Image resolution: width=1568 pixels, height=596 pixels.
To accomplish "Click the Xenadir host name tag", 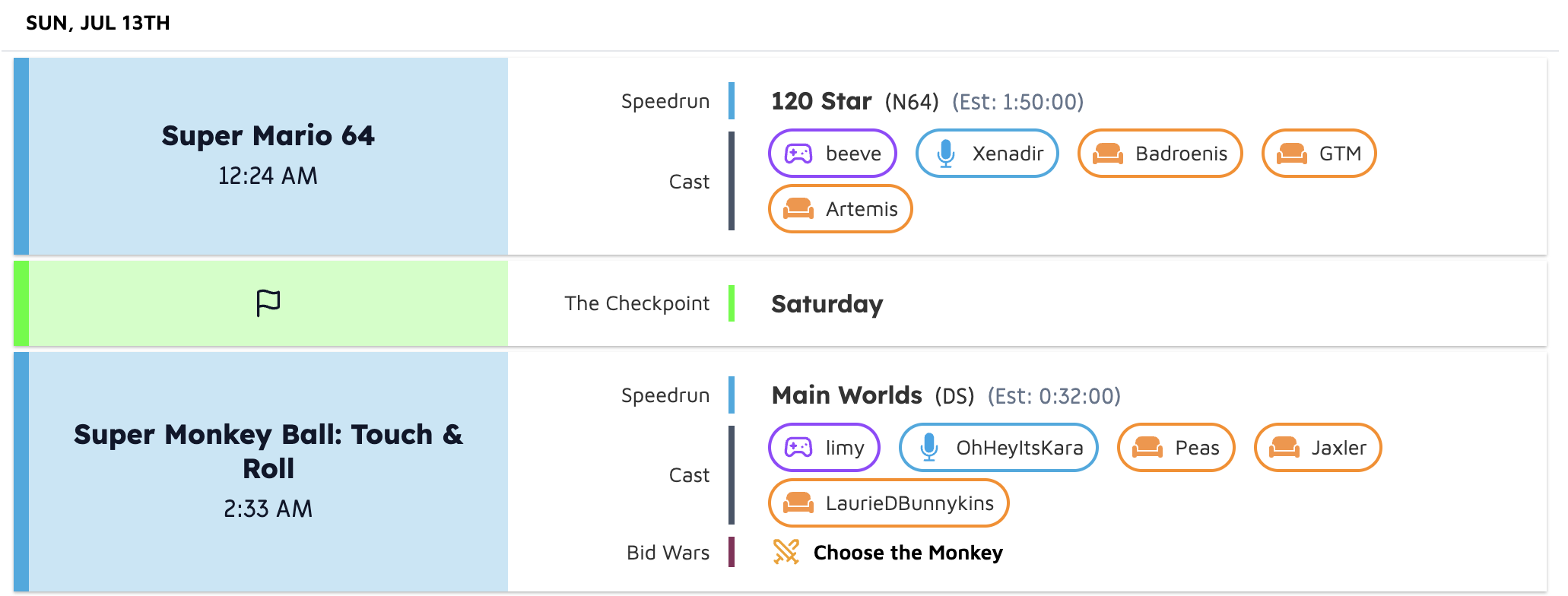I will point(987,154).
